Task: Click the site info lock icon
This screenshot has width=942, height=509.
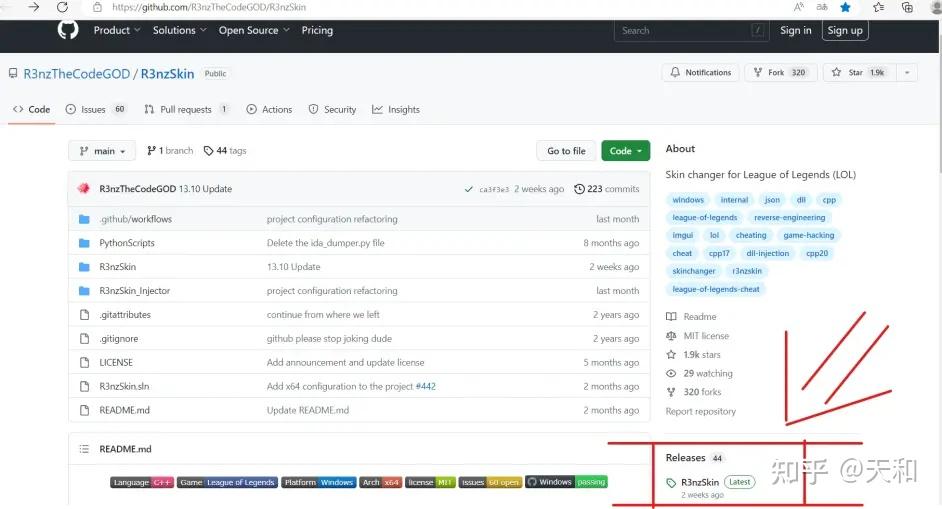Action: [97, 7]
